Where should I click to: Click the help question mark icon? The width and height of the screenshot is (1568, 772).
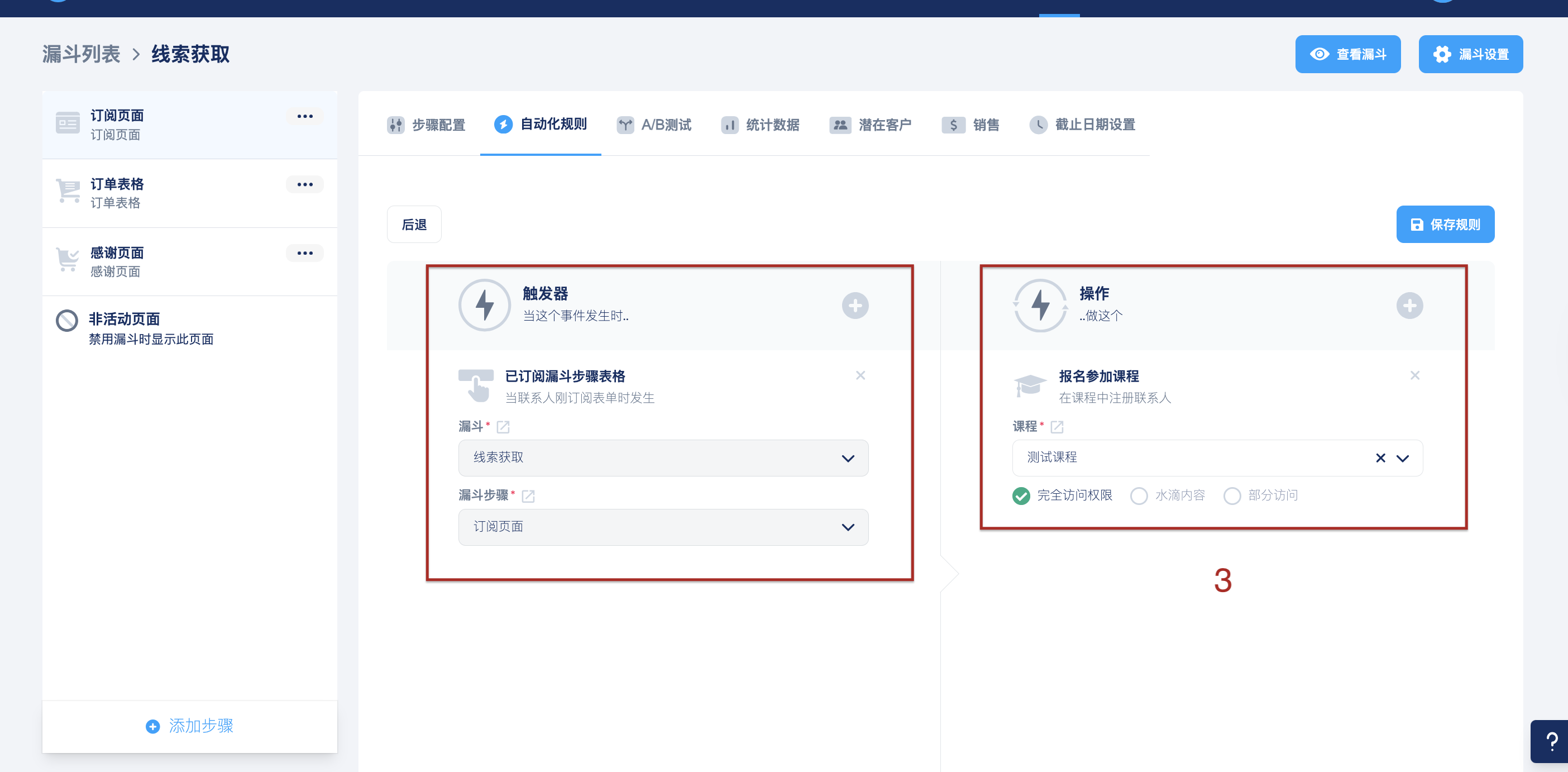pyautogui.click(x=1552, y=742)
